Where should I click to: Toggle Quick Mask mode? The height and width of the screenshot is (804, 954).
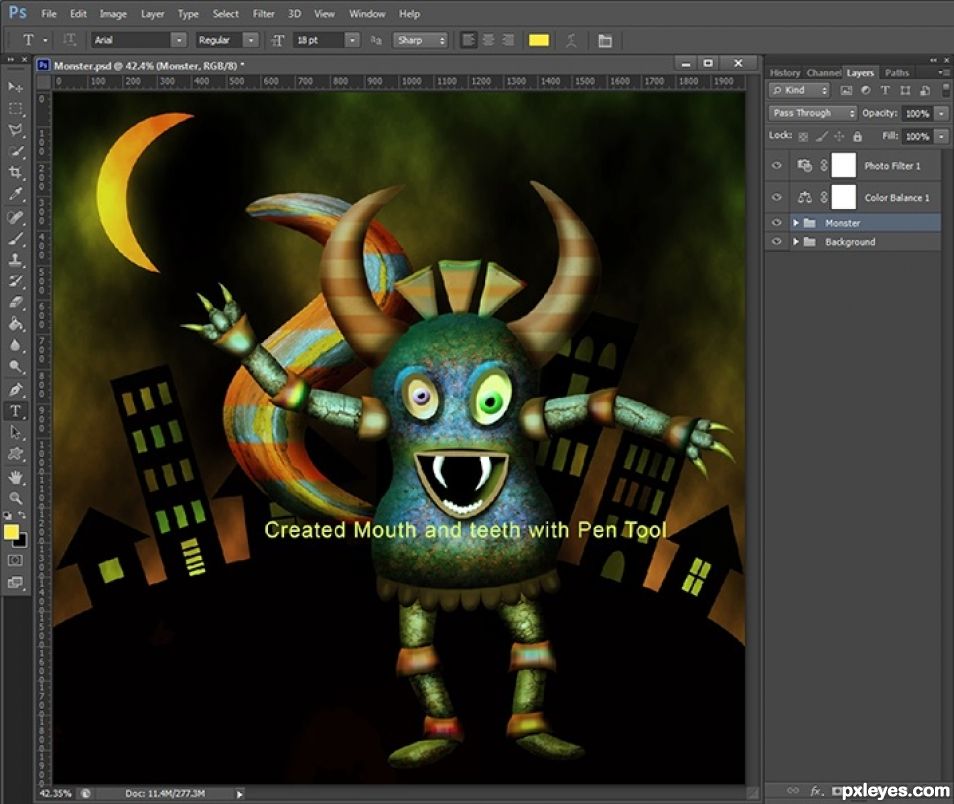[15, 560]
